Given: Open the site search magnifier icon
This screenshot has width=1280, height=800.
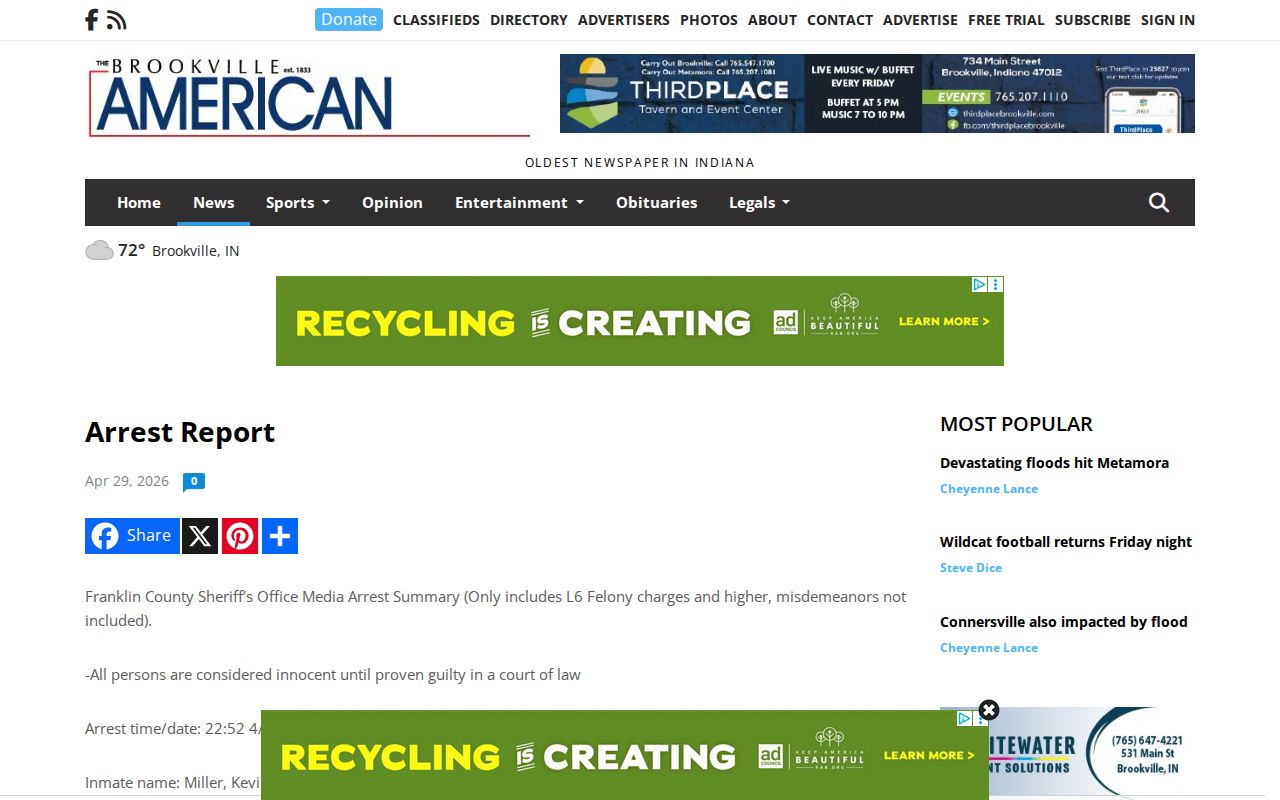Looking at the screenshot, I should pyautogui.click(x=1159, y=203).
